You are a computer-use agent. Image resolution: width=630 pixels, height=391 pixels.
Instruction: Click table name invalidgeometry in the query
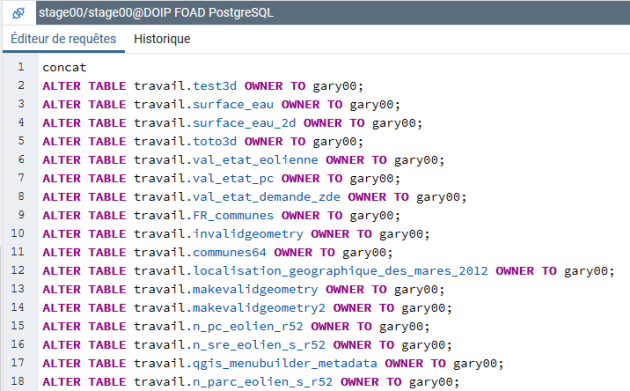tap(248, 234)
